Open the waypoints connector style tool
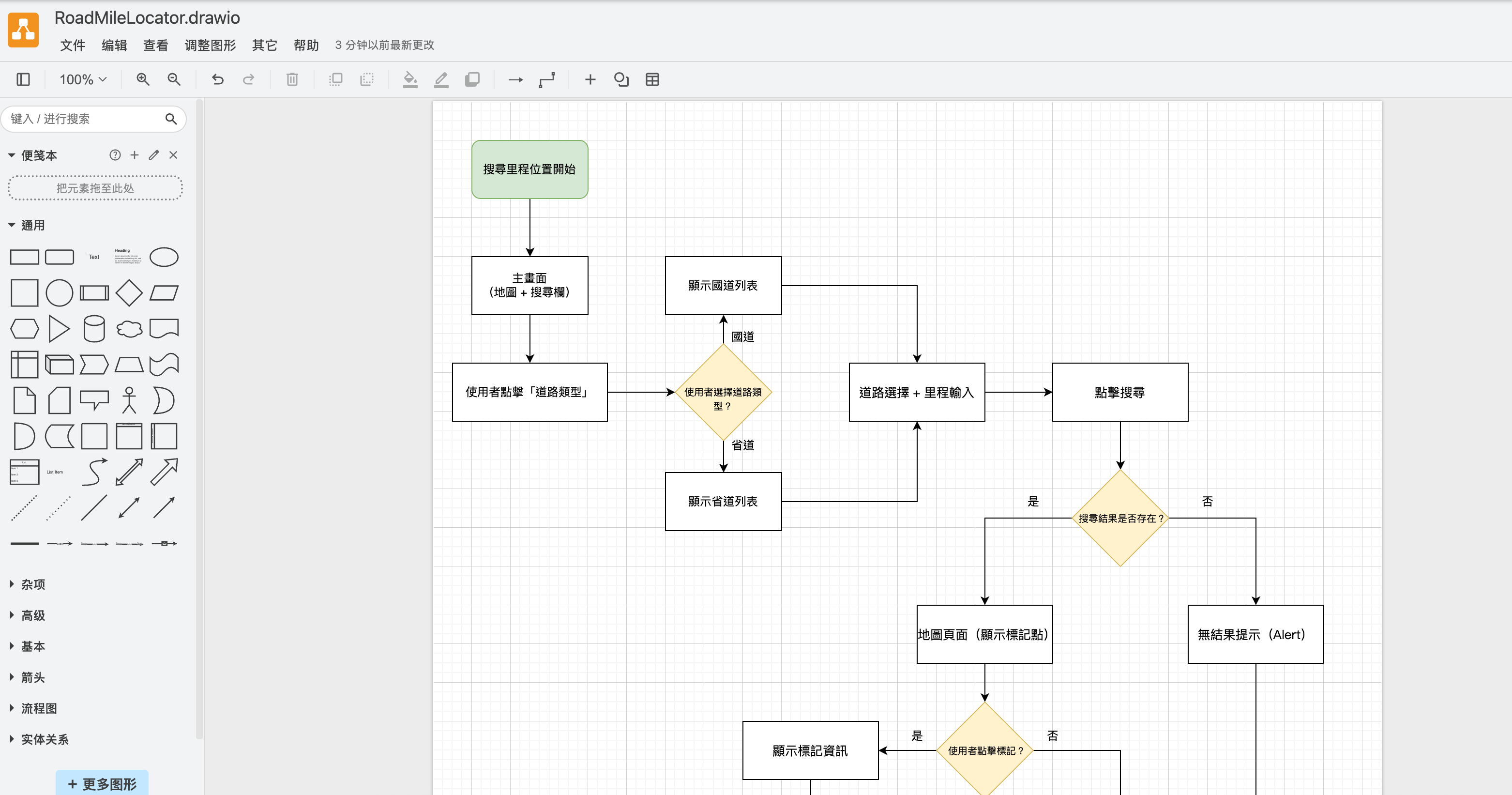The image size is (1512, 795). (547, 79)
